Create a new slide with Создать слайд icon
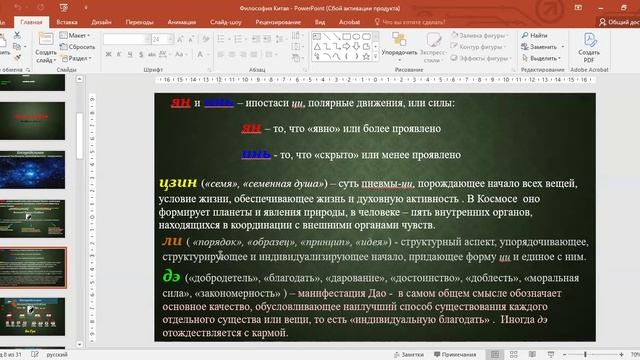Screen dimensions: 640x360 click(x=46, y=39)
